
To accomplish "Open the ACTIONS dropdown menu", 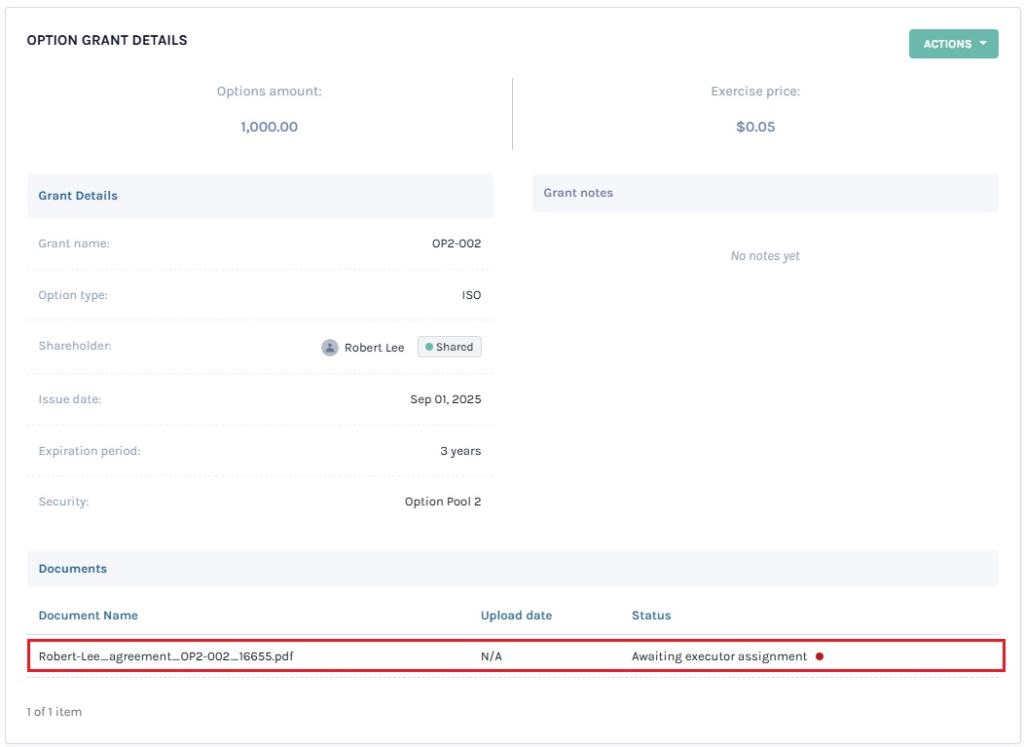I will pos(952,44).
